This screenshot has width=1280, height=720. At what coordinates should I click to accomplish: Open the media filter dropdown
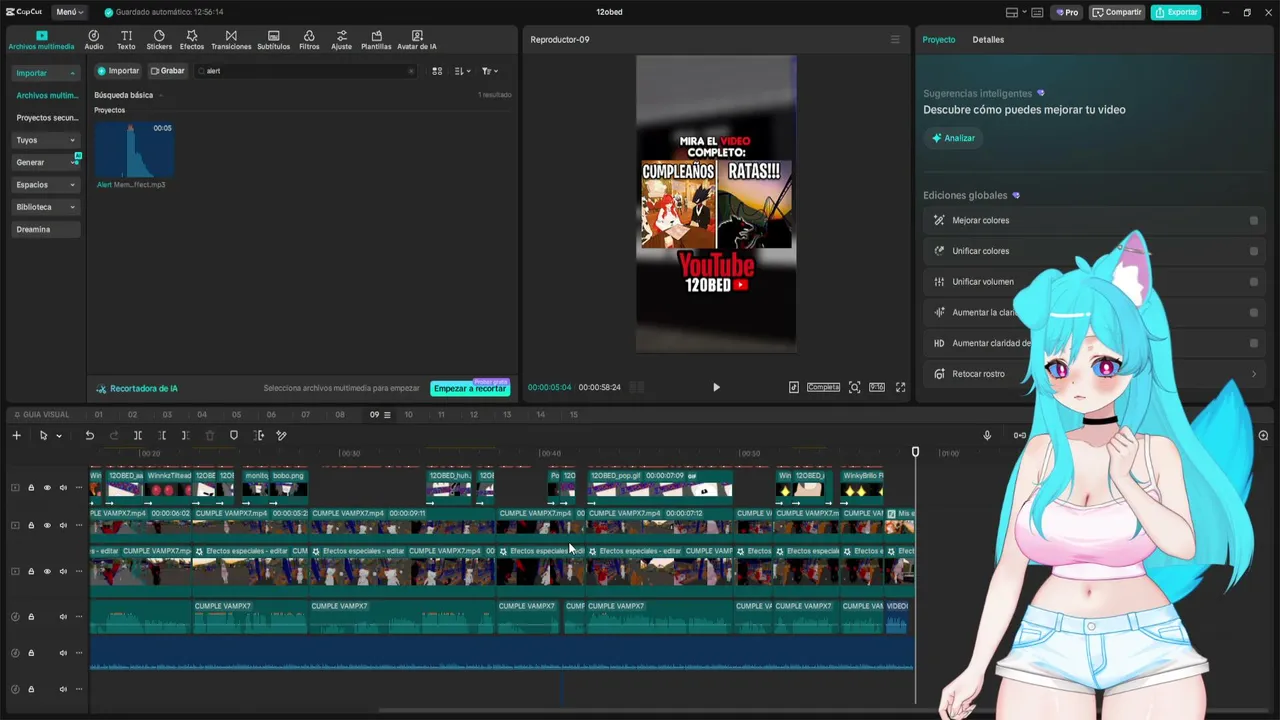(x=489, y=71)
